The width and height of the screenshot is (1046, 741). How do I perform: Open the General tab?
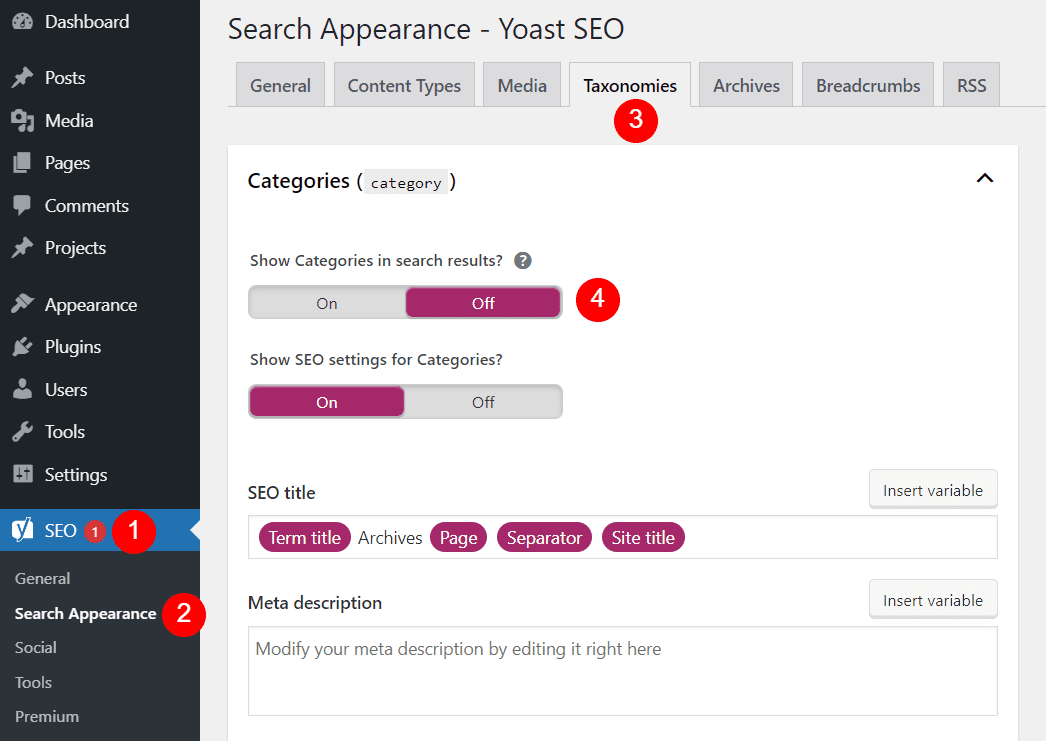pos(280,85)
